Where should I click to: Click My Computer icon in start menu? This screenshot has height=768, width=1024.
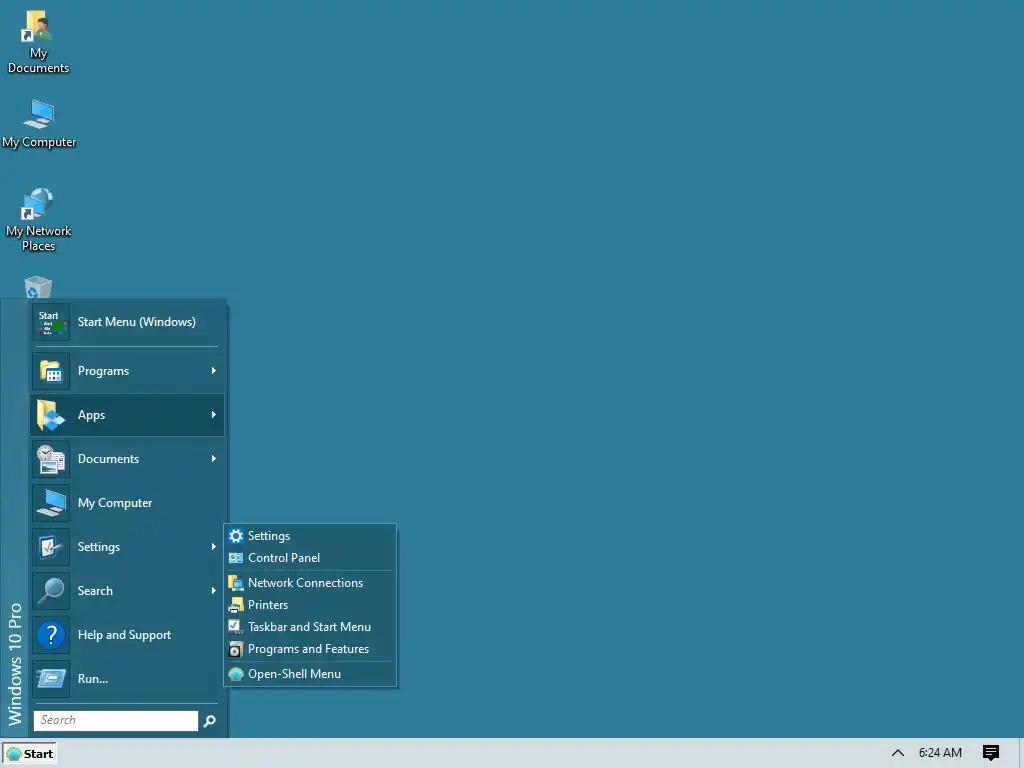(x=51, y=503)
